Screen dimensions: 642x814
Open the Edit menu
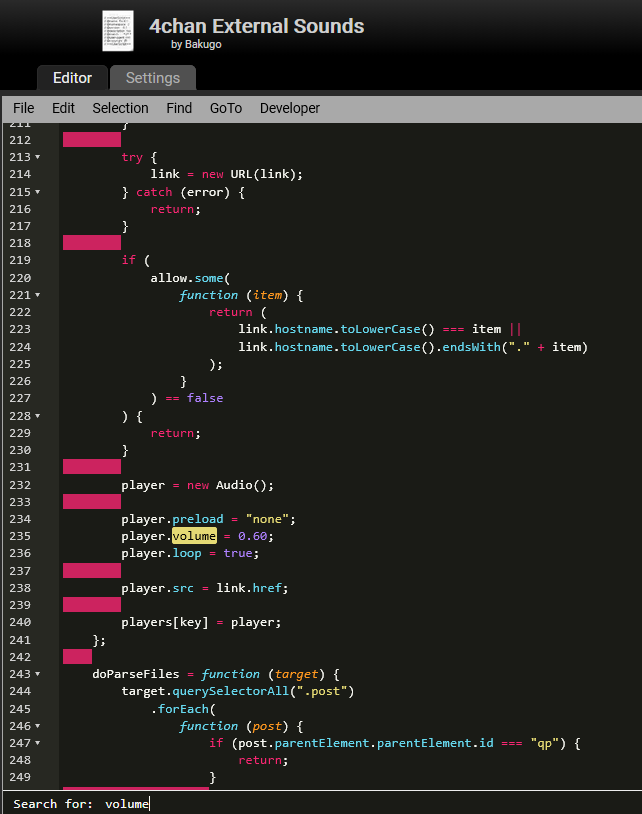(63, 108)
